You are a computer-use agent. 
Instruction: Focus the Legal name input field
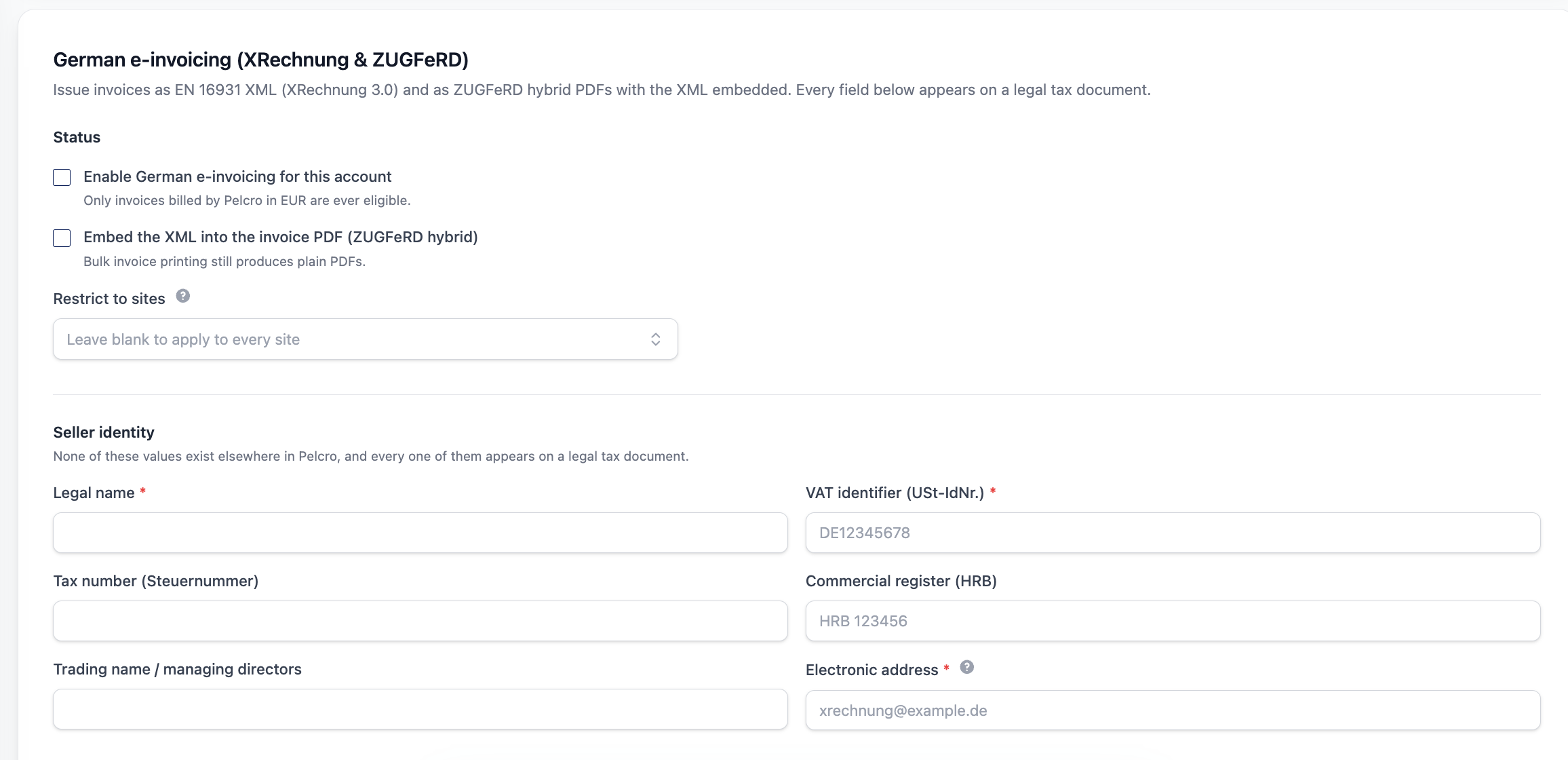(420, 533)
